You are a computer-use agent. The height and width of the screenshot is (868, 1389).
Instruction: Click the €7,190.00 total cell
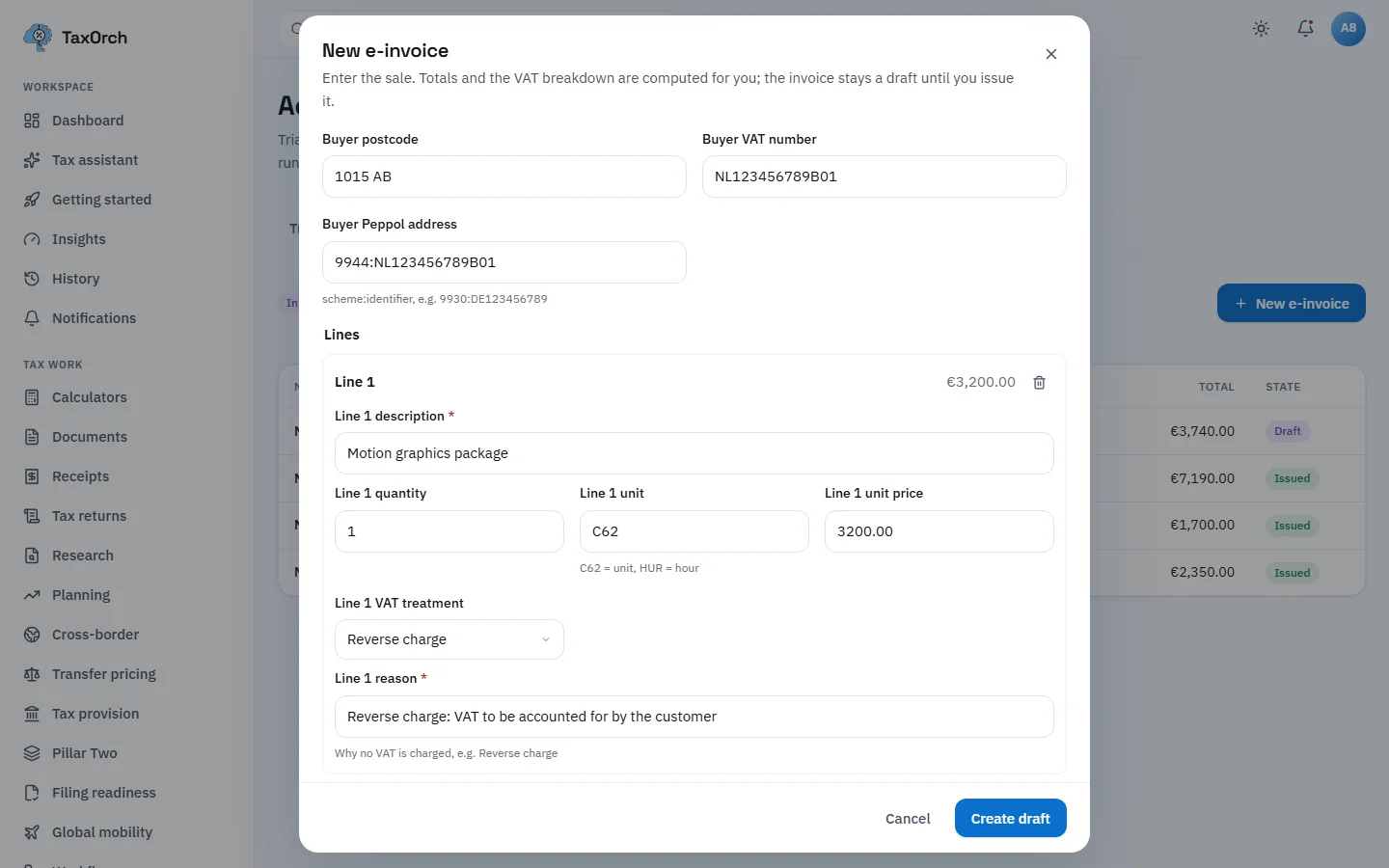pyautogui.click(x=1203, y=478)
